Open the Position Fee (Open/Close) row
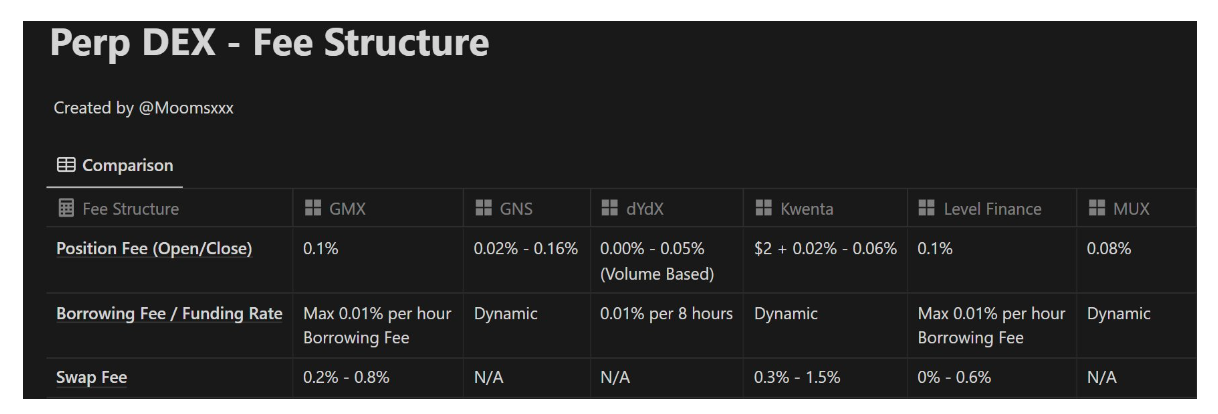 153,249
